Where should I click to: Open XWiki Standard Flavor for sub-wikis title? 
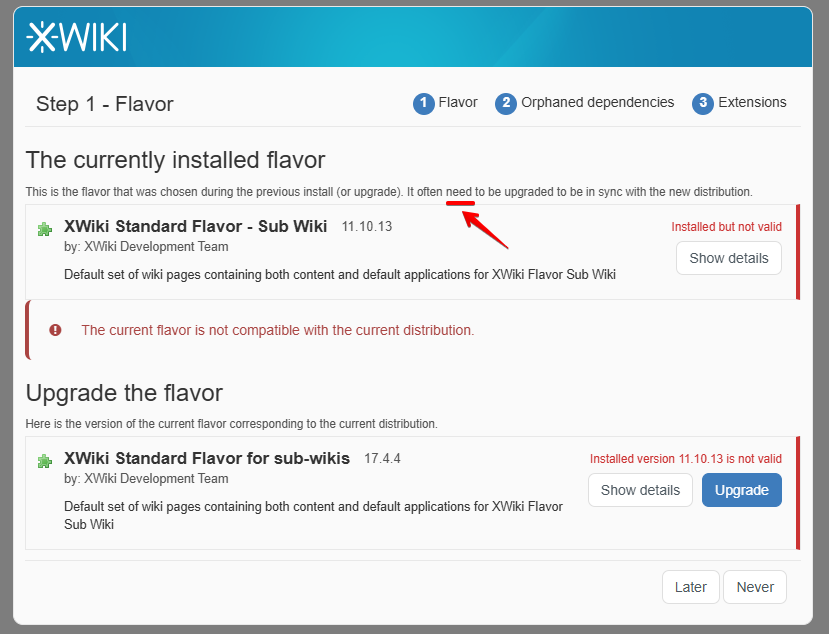coord(207,458)
